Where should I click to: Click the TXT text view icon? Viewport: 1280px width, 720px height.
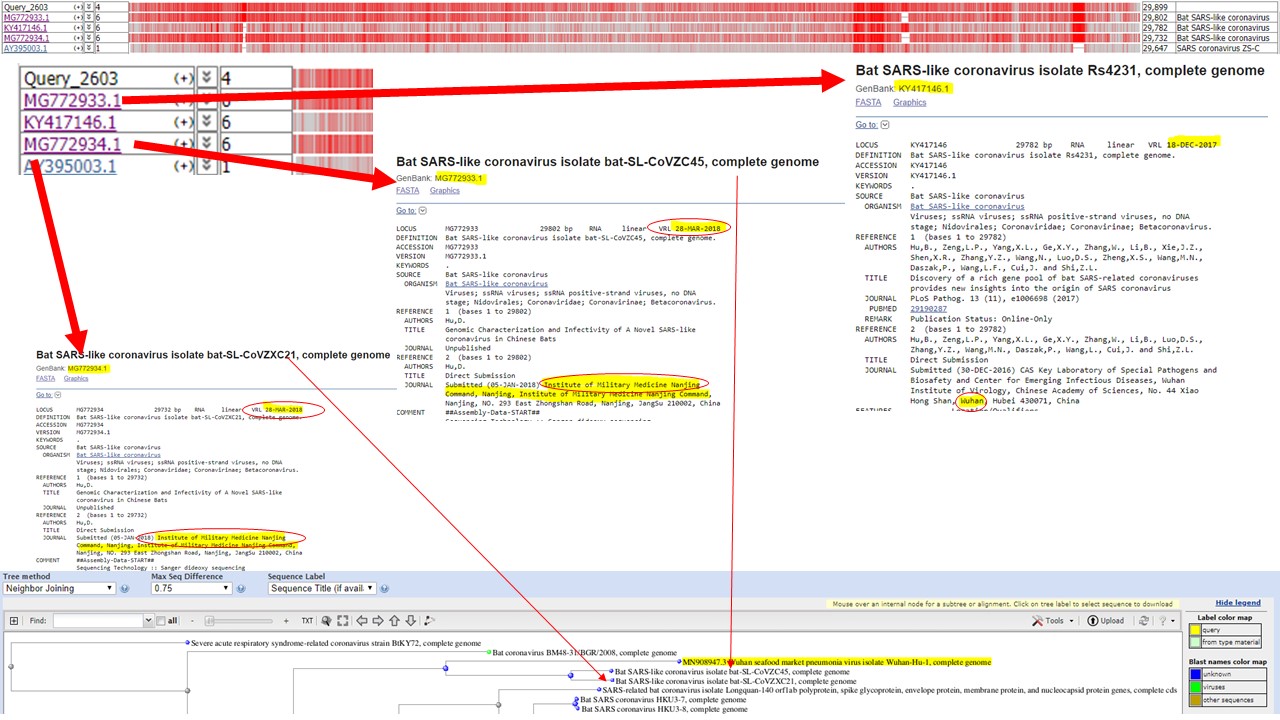click(x=307, y=621)
